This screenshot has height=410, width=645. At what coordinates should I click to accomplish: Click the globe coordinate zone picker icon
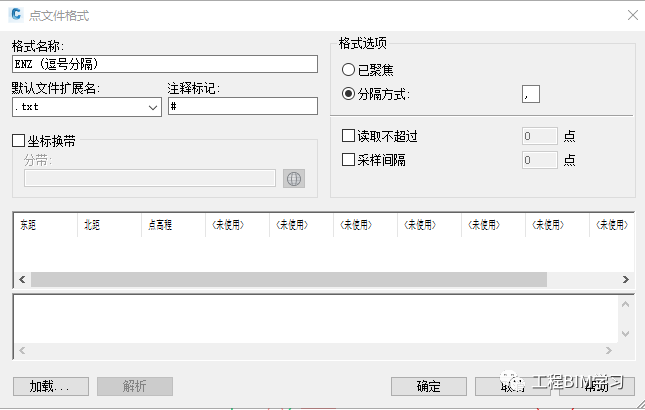coord(294,178)
